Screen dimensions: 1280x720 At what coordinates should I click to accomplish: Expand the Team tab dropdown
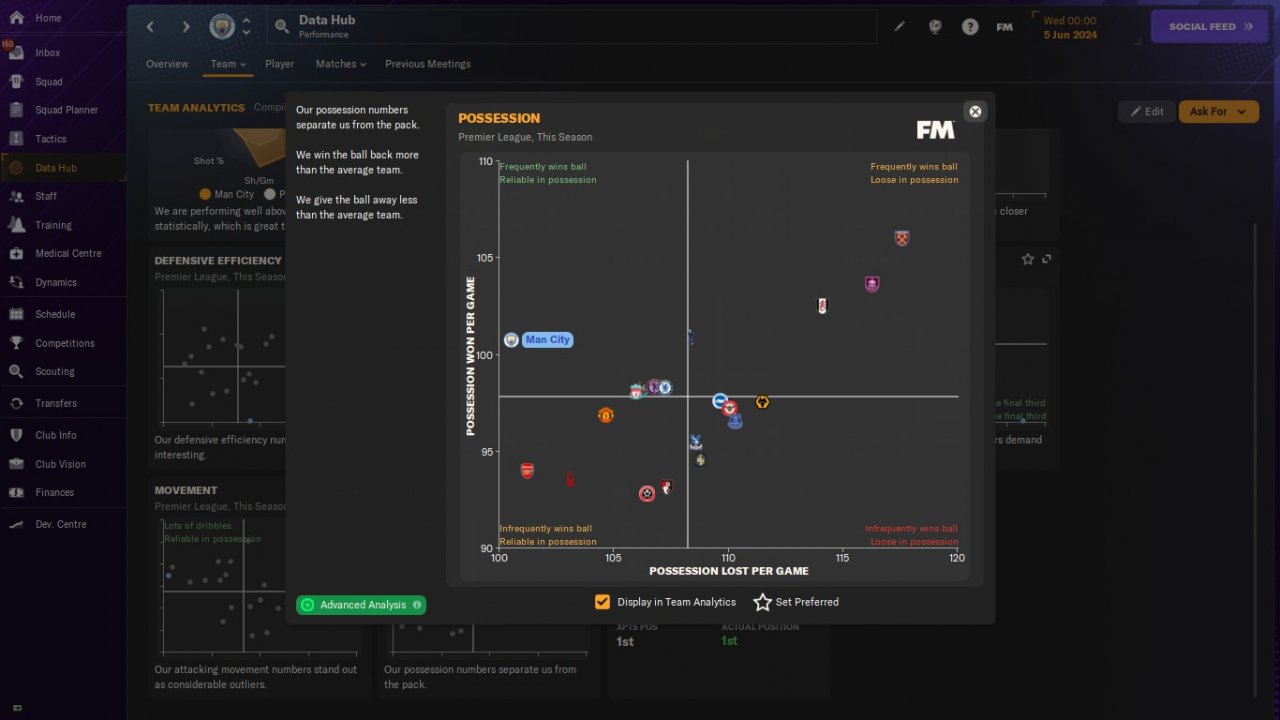(x=228, y=64)
